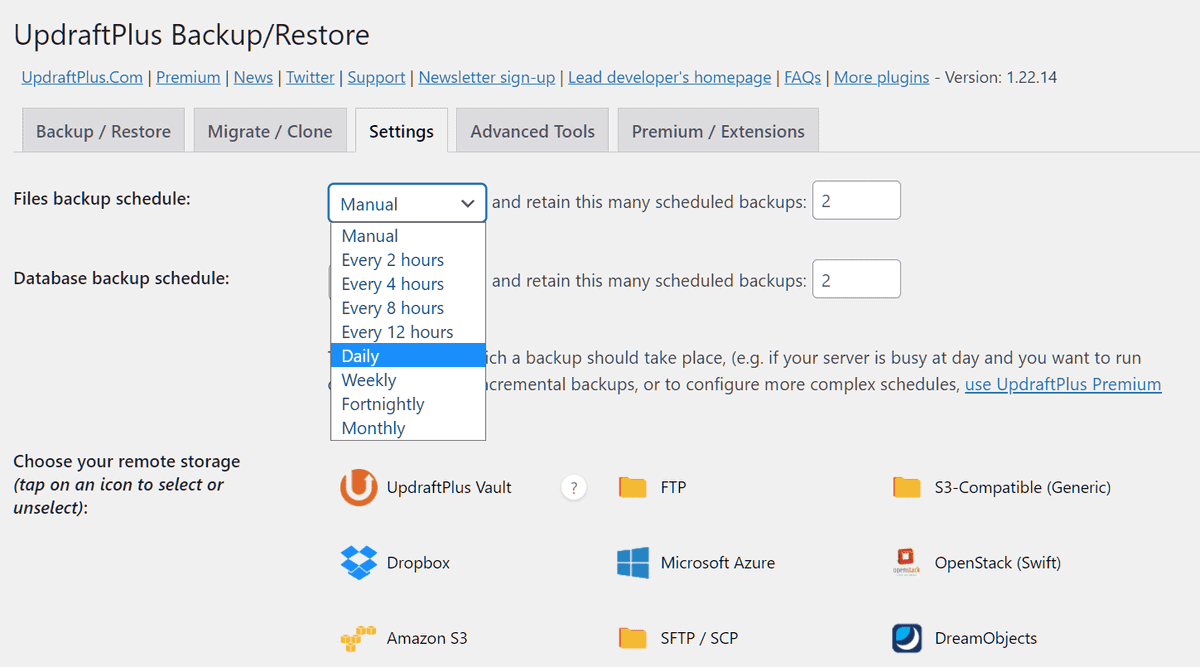
Task: Select the SFTP / SCP folder icon
Action: (632, 638)
